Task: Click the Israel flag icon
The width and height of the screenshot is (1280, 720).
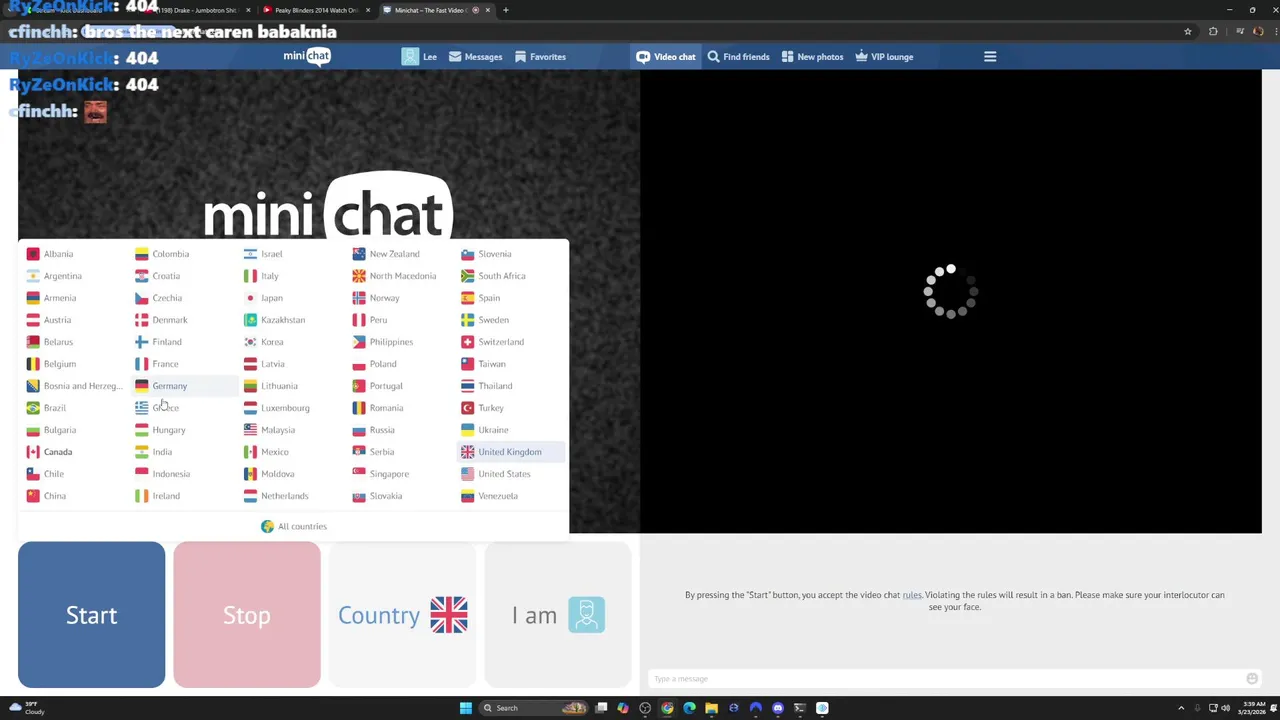Action: point(250,254)
